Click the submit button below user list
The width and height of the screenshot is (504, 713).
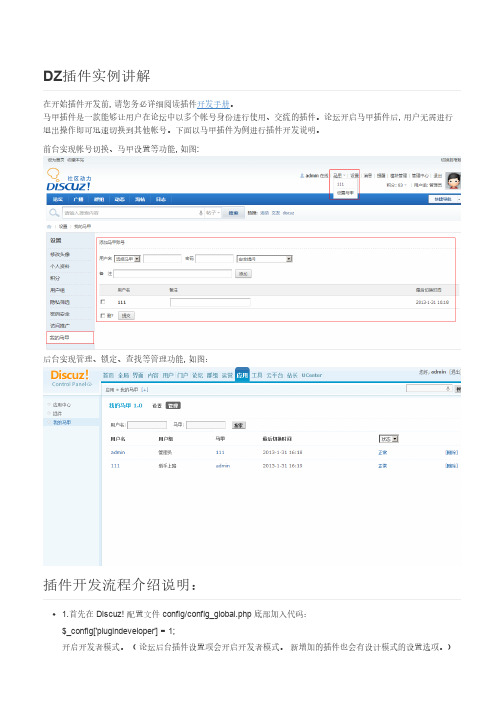click(126, 316)
